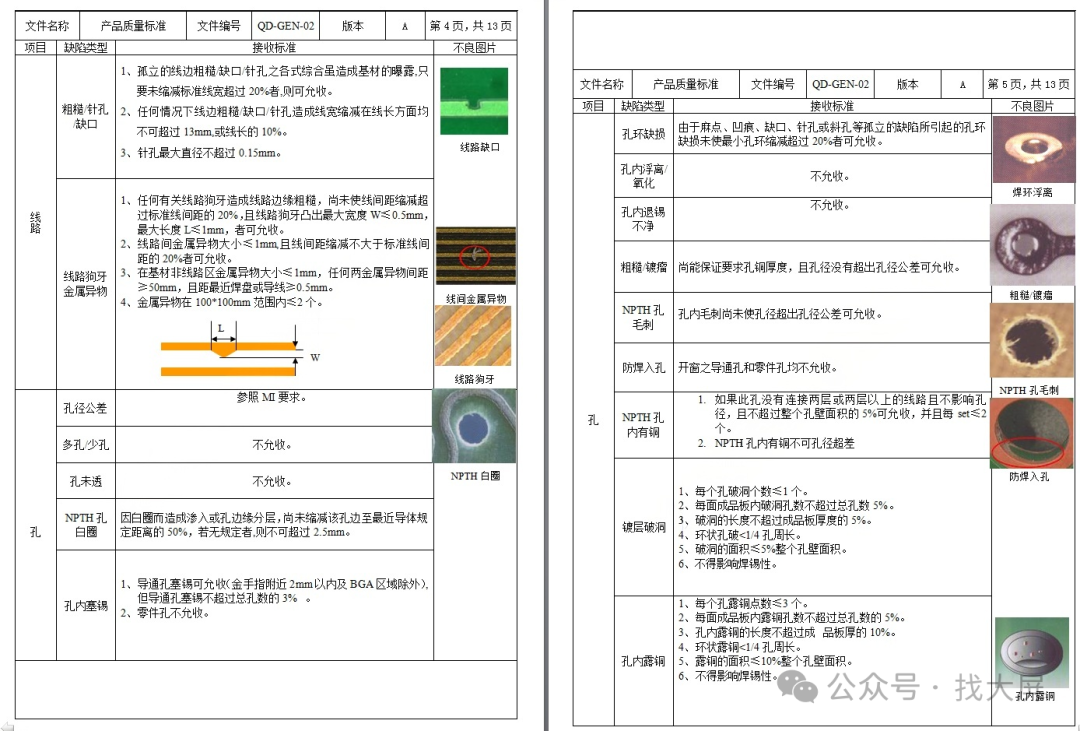Click '接收标准' column header on page 4
The width and height of the screenshot is (1080, 731).
(x=274, y=48)
